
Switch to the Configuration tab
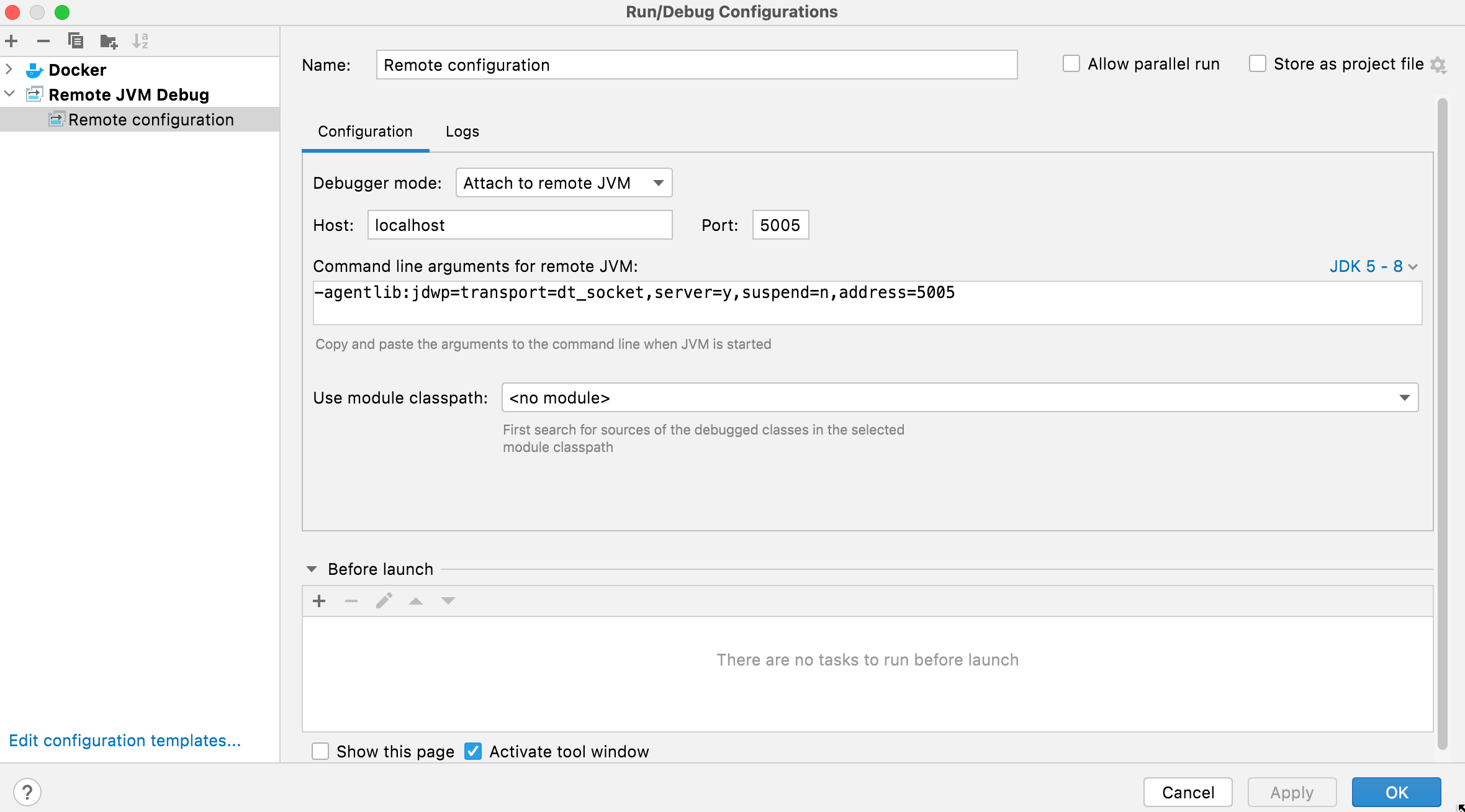coord(365,132)
